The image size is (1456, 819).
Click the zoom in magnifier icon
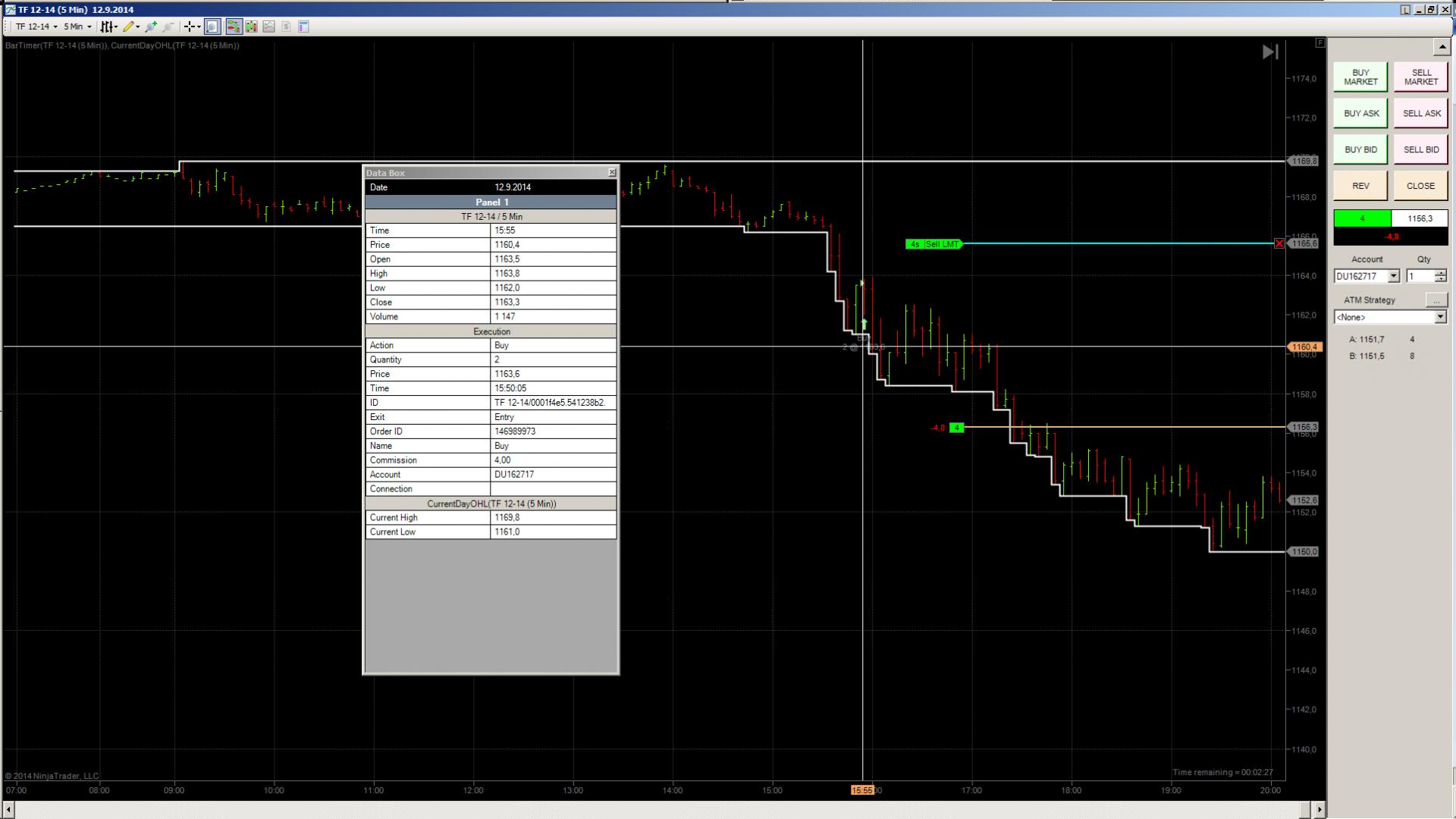(x=151, y=27)
